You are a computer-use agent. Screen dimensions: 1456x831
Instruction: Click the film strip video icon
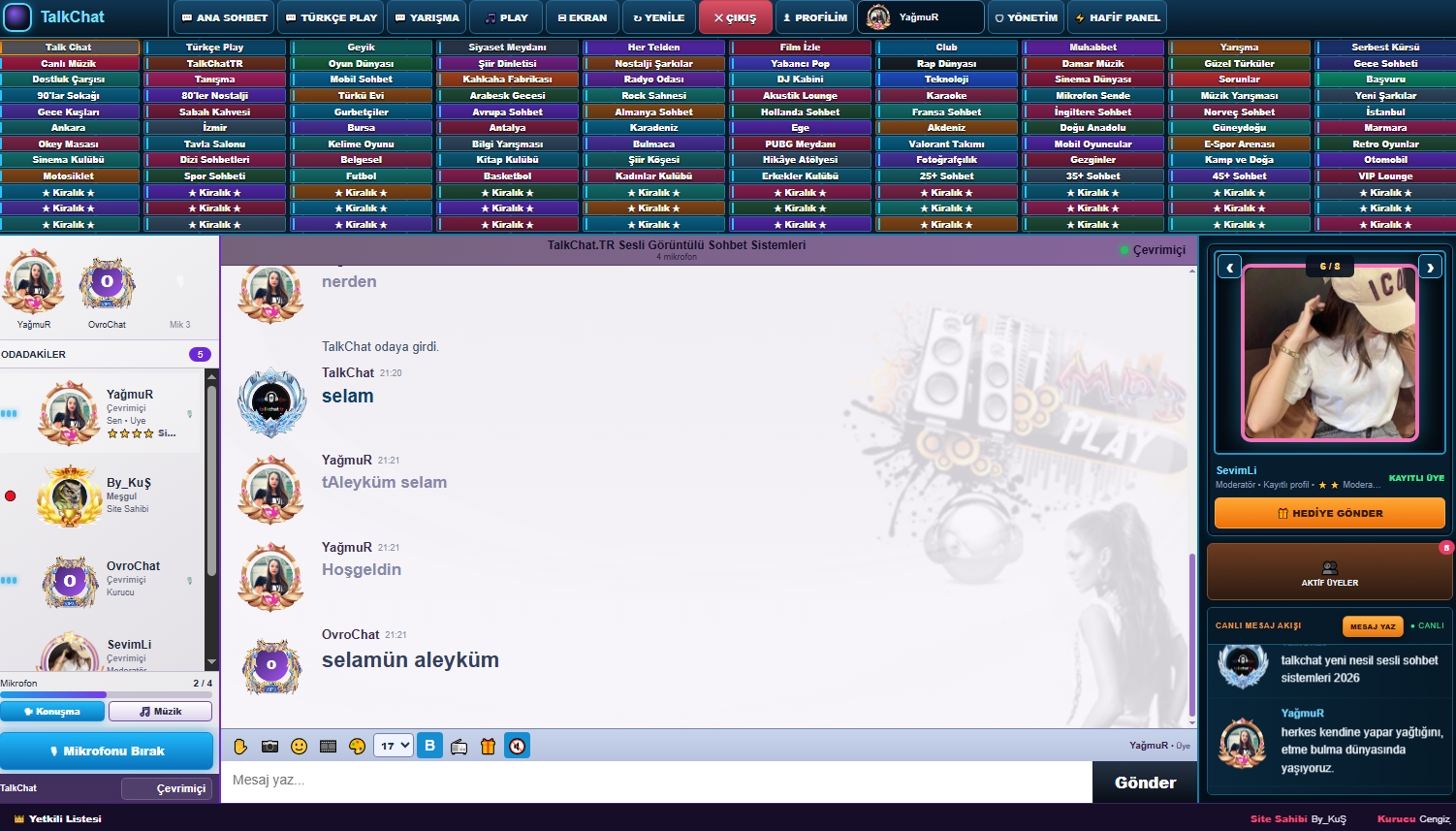pos(328,746)
